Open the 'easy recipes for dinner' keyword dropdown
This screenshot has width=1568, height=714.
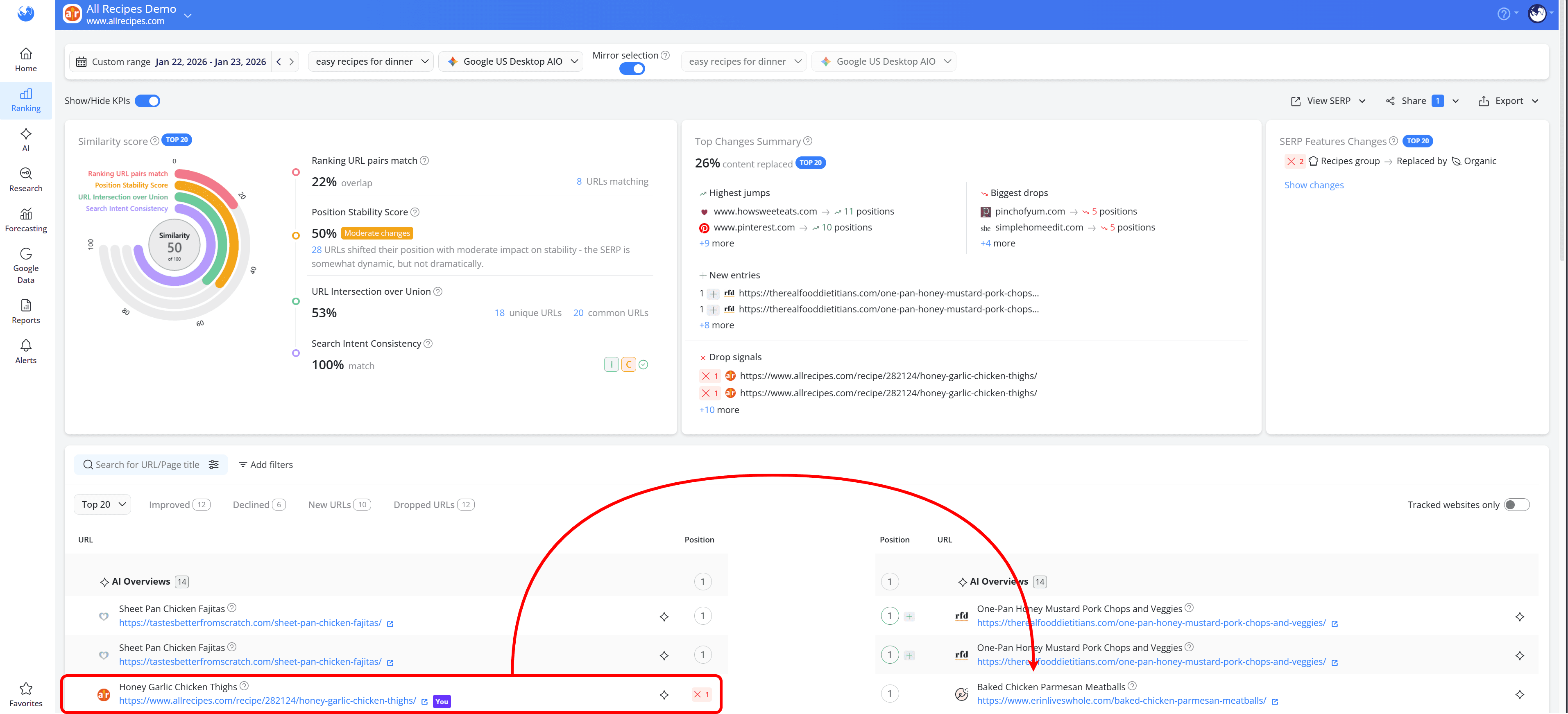[x=370, y=61]
